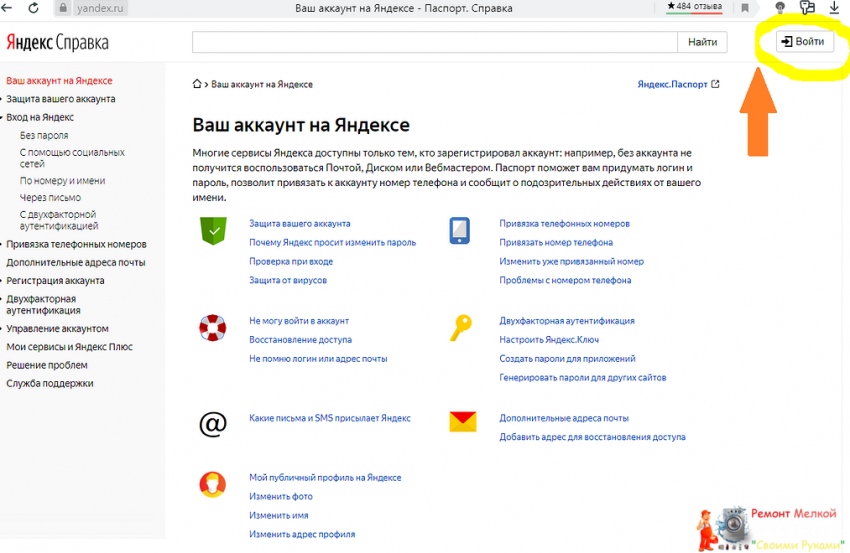Open the browser downloads arrow icon
850x553 pixels.
[834, 8]
